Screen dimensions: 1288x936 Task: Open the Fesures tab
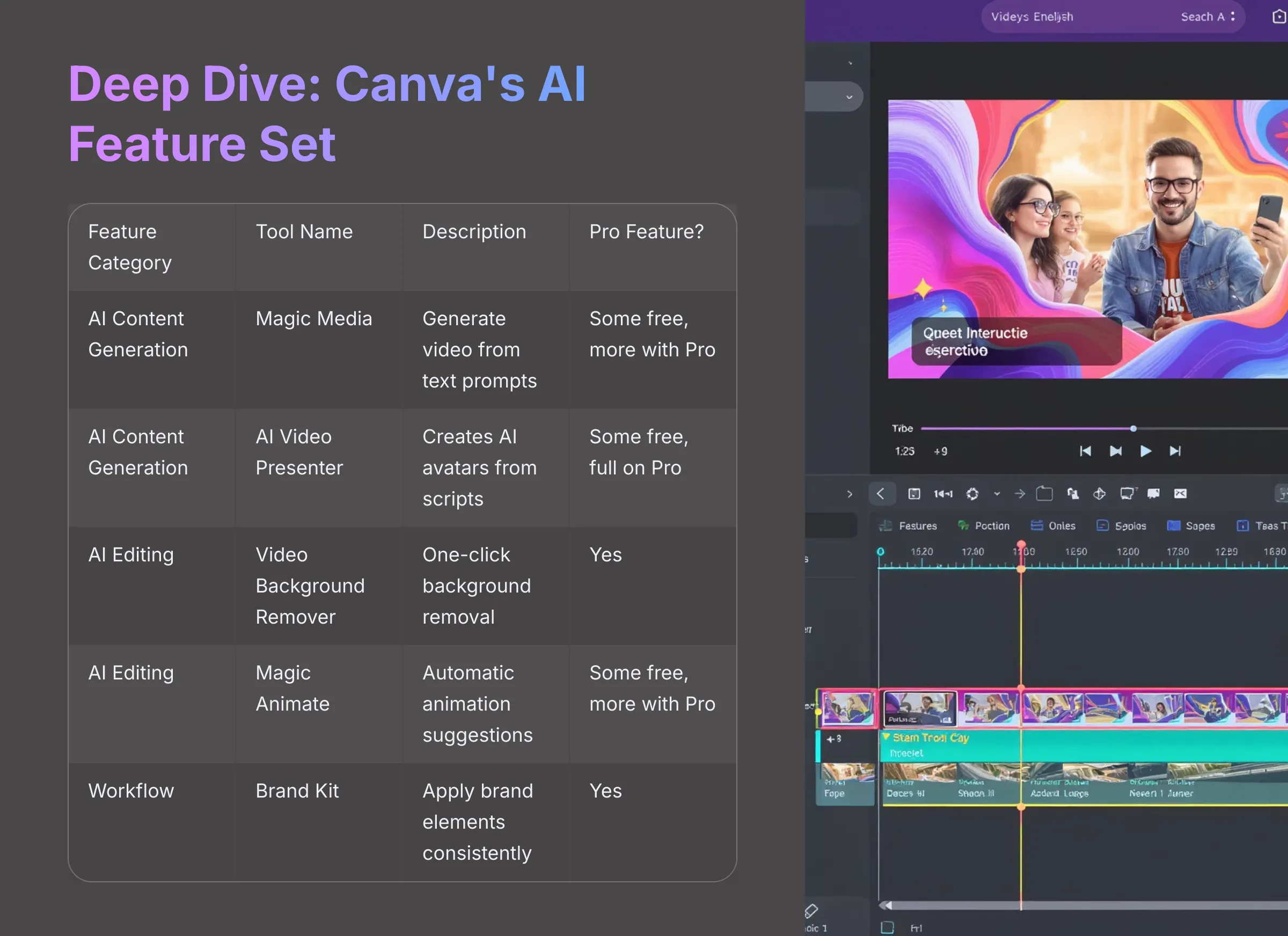[908, 525]
